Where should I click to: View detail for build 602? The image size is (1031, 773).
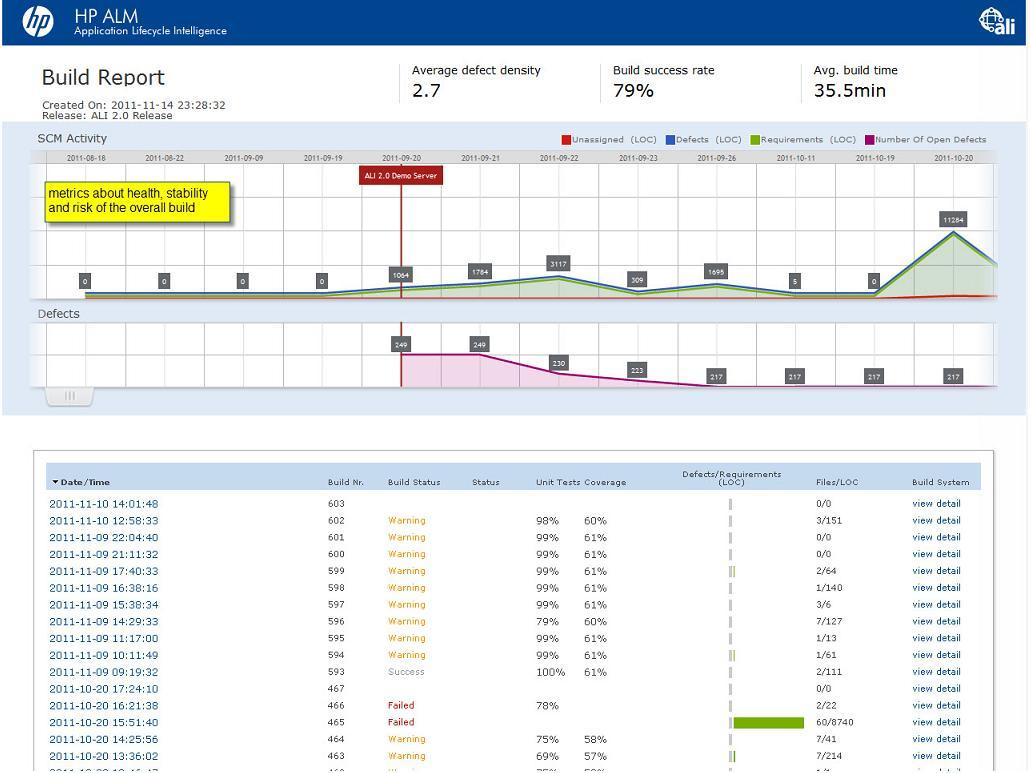point(936,521)
